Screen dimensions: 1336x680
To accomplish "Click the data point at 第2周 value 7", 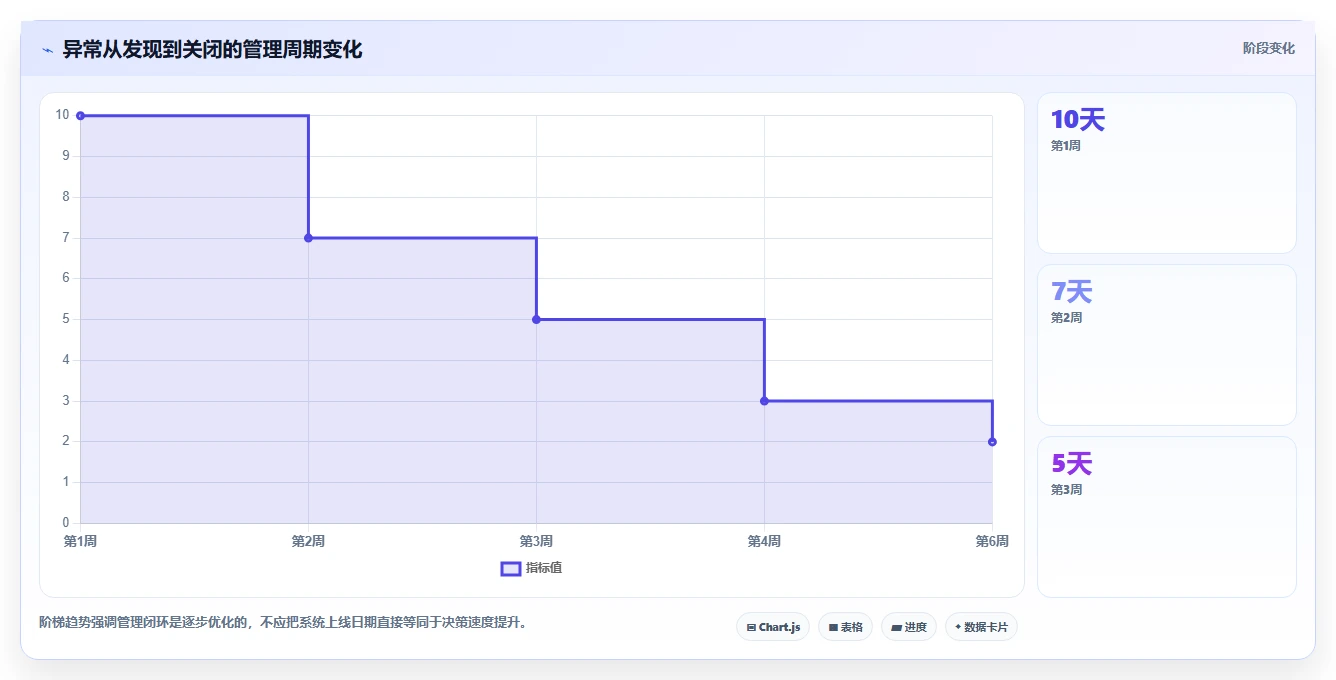I will 308,238.
